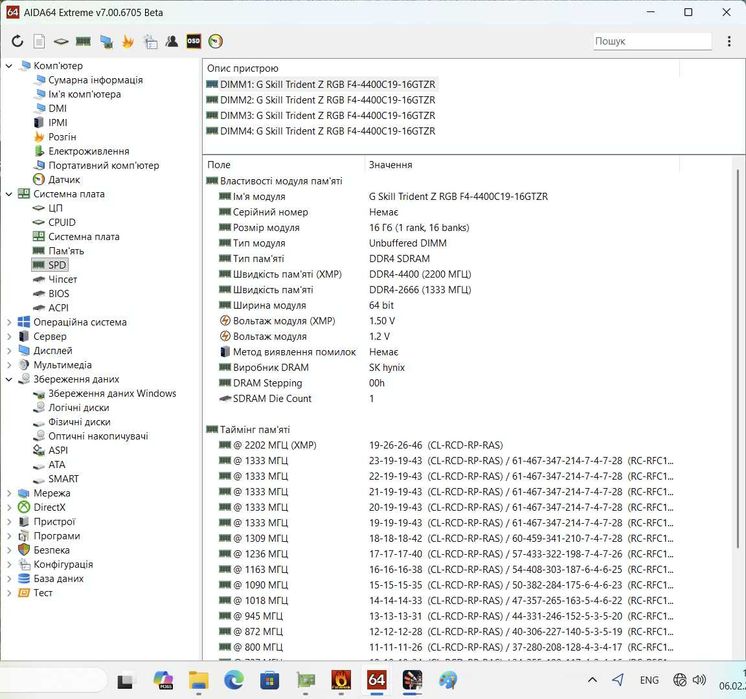
Task: Select DIMM1 G Skill Trident device row
Action: (321, 85)
